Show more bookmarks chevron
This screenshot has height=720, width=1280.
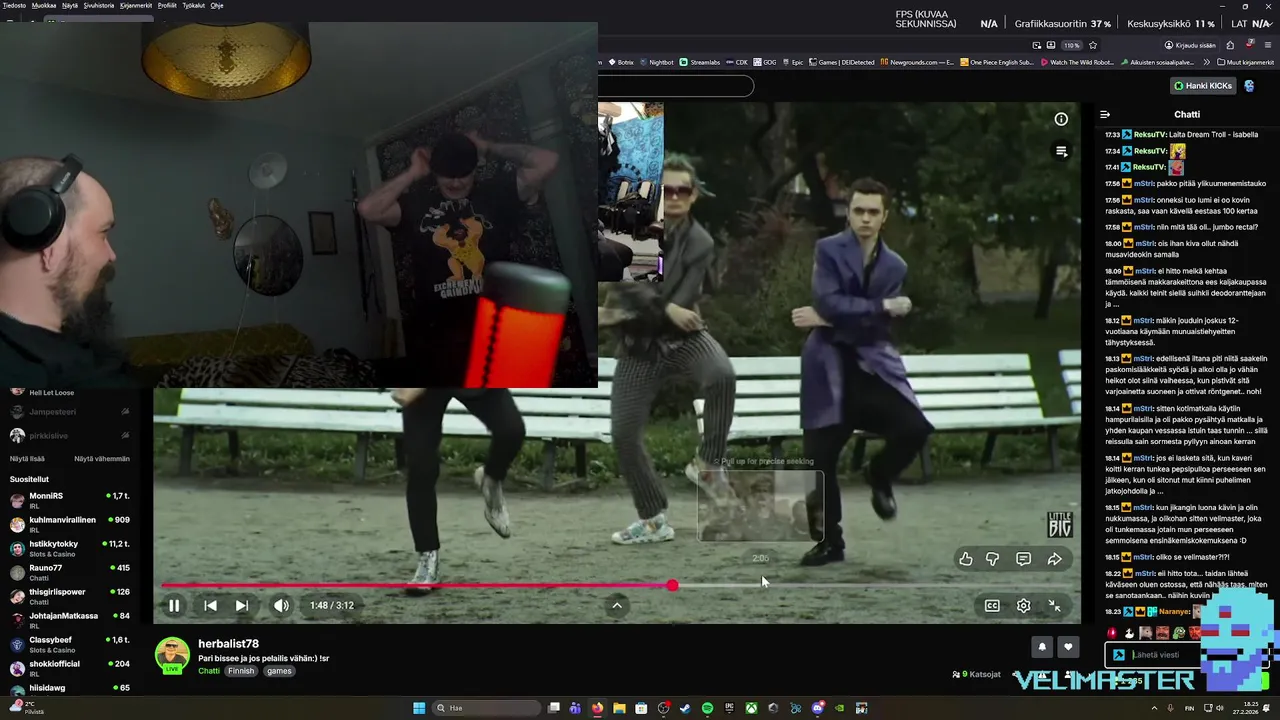point(1207,62)
